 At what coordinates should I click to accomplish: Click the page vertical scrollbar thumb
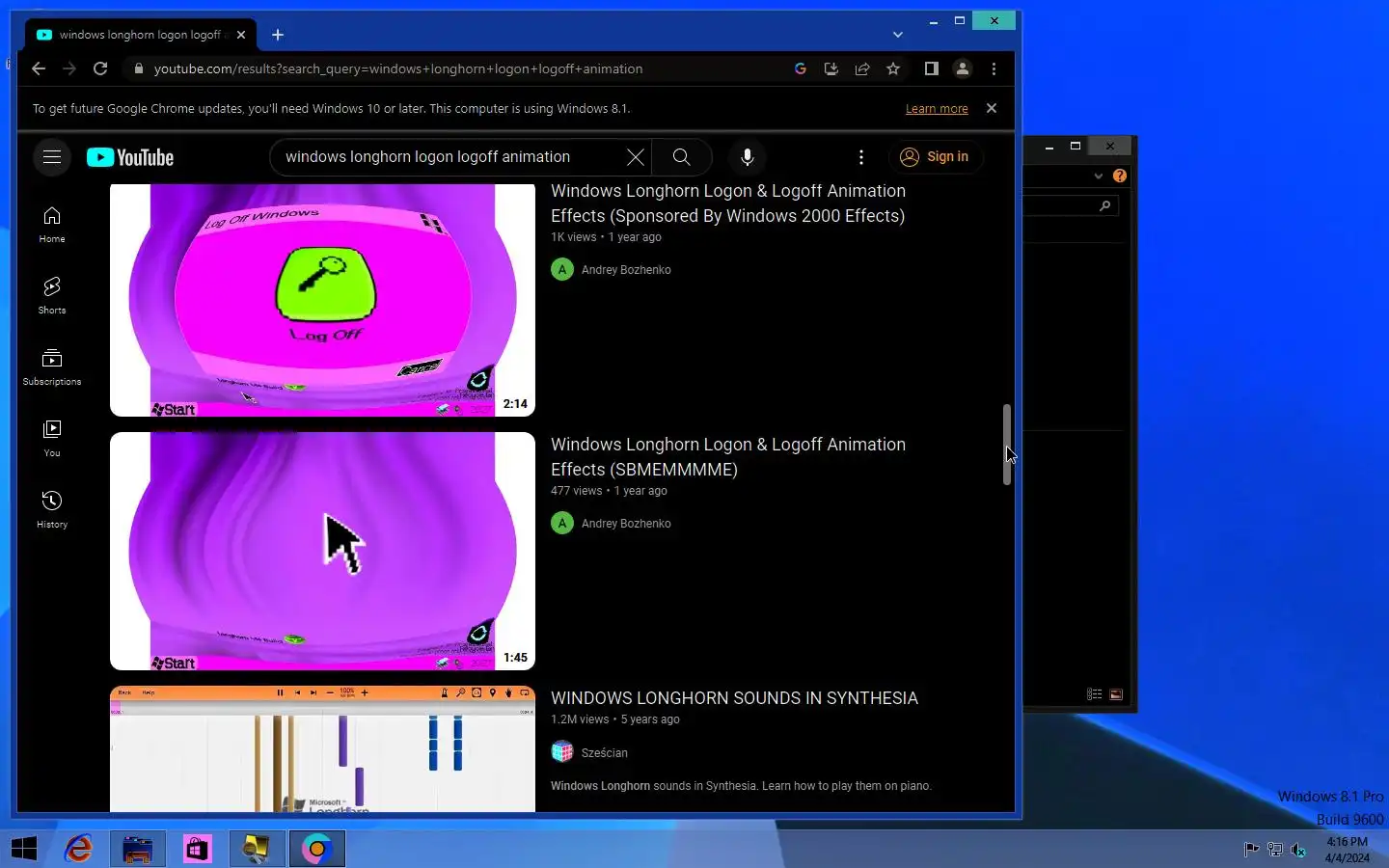click(1007, 445)
